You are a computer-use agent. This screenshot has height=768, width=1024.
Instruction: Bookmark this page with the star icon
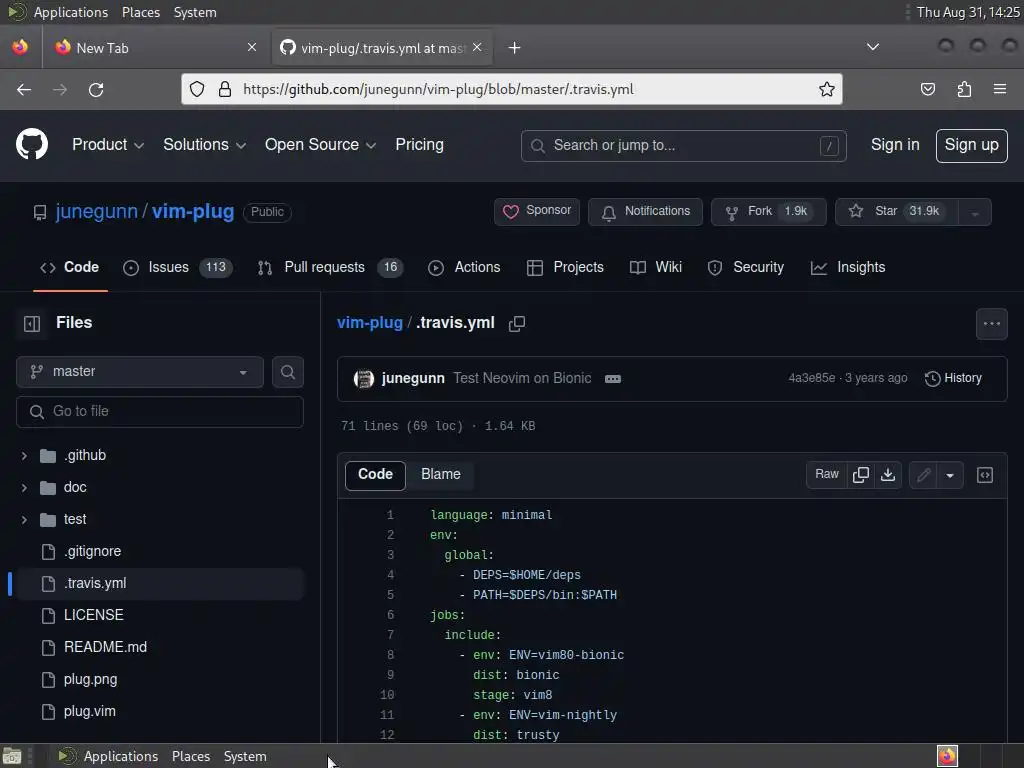tap(826, 89)
